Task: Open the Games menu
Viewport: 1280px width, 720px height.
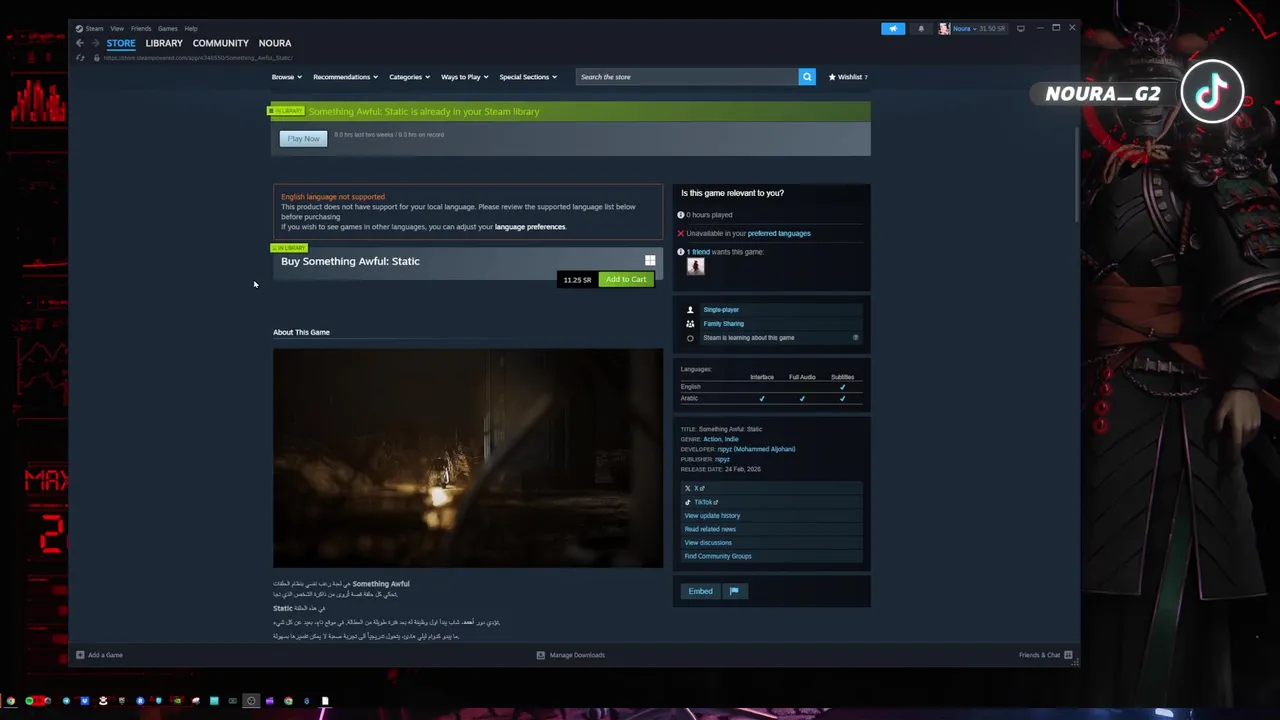Action: 168,28
